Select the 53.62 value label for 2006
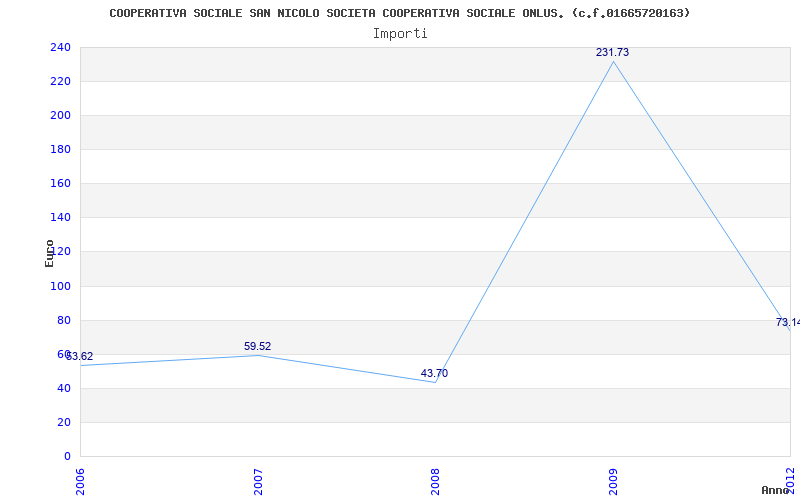The width and height of the screenshot is (800, 500). (x=80, y=357)
